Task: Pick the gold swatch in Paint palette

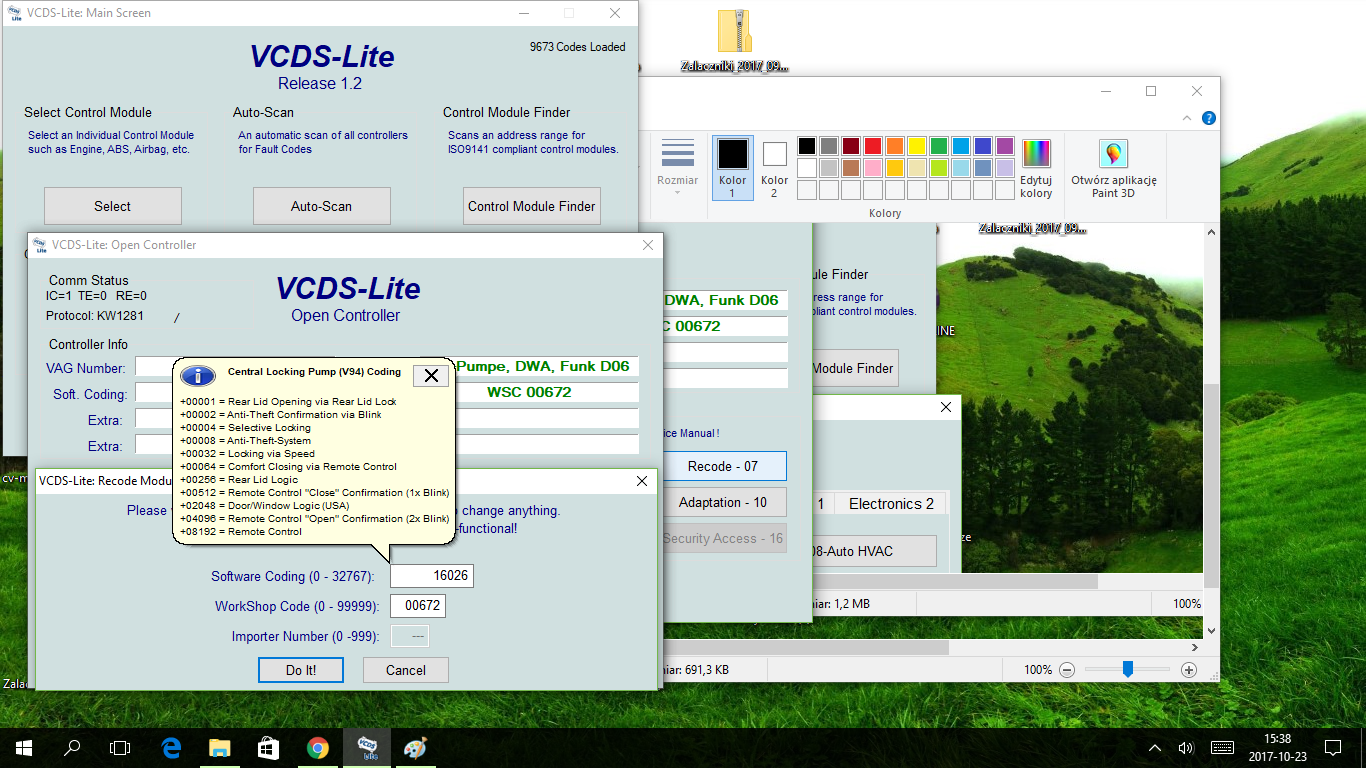Action: (x=895, y=168)
